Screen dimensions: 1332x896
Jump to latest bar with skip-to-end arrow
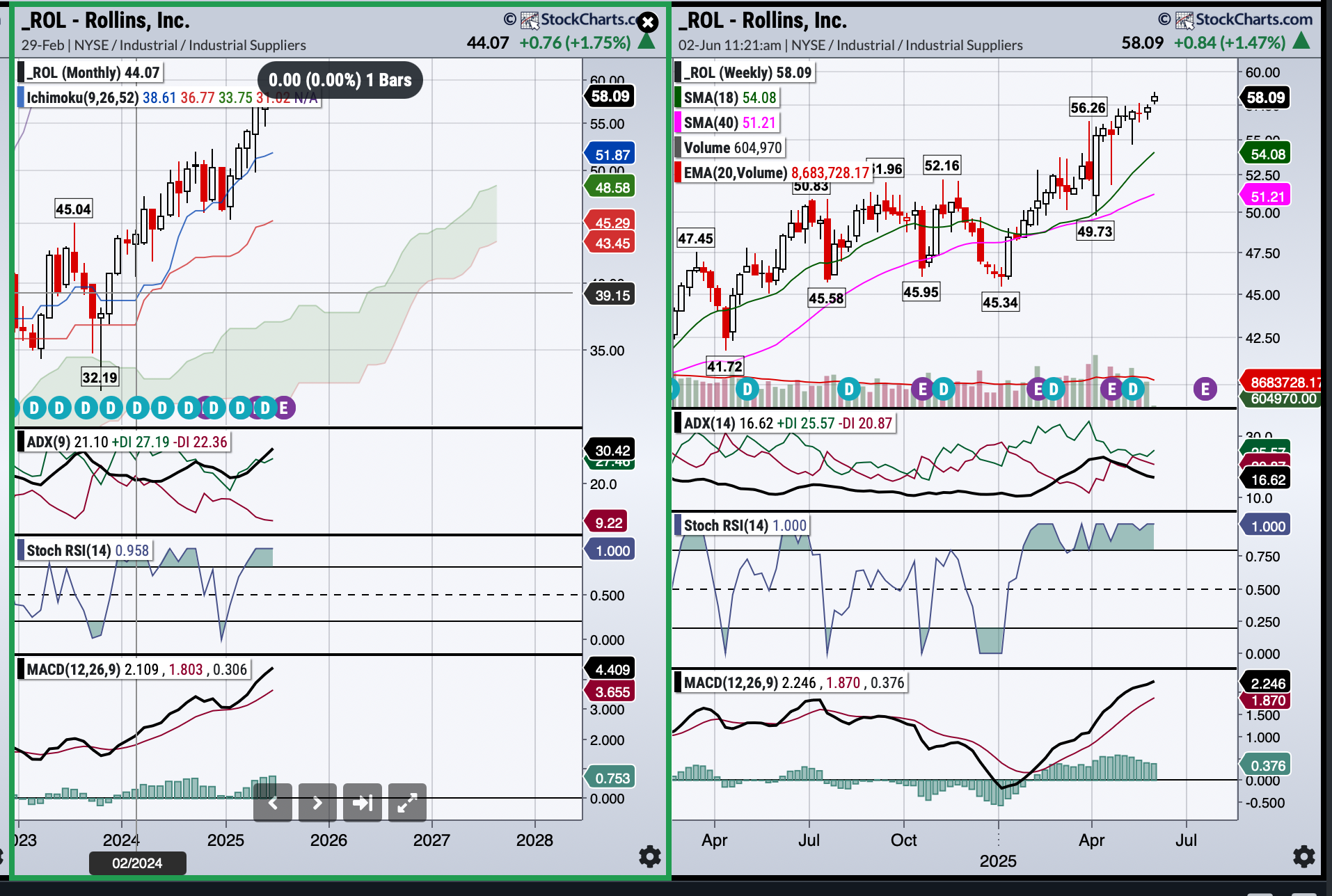[x=363, y=803]
